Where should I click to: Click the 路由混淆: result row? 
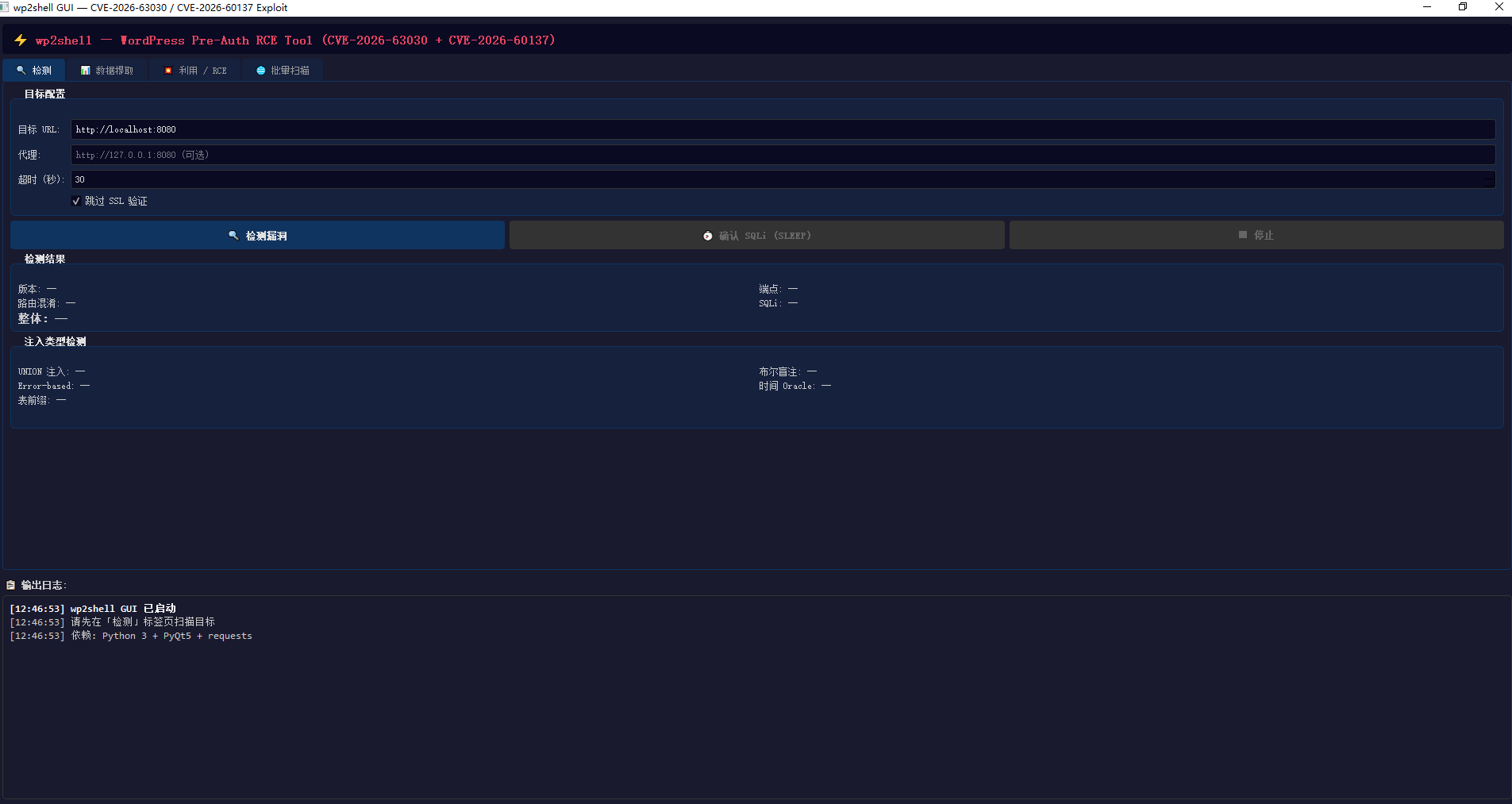[x=47, y=303]
